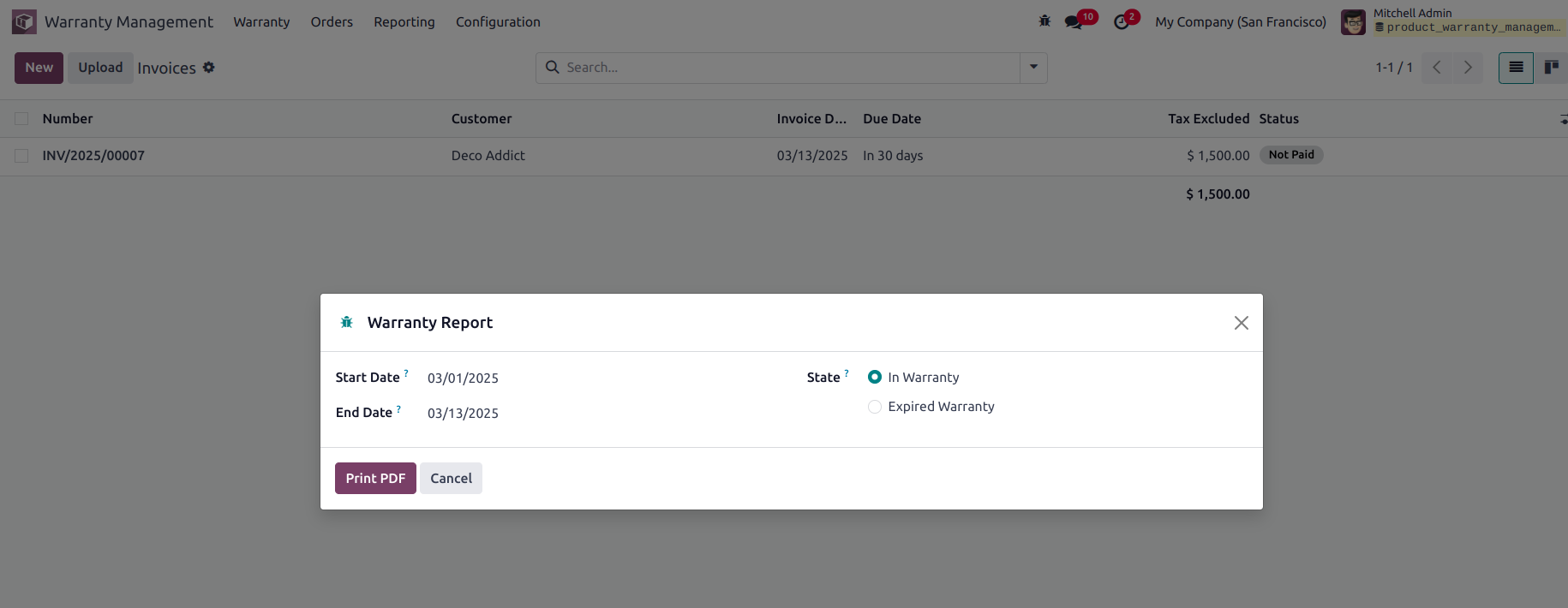Click the Cancel button in dialog
This screenshot has height=608, width=1568.
point(451,479)
